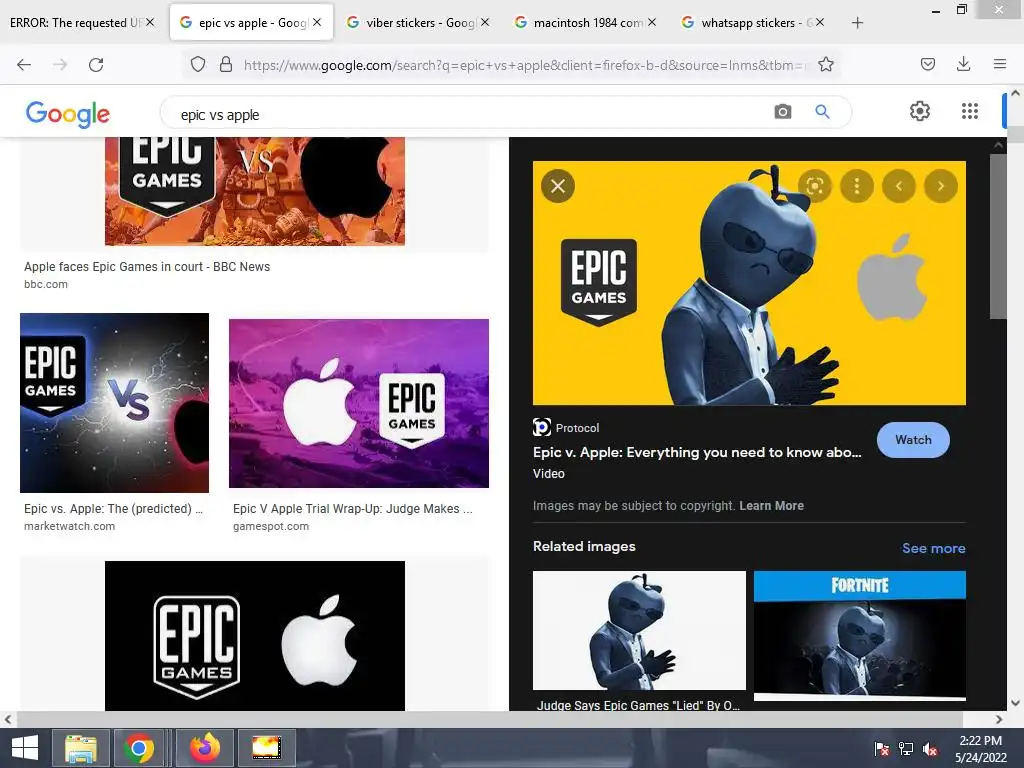This screenshot has width=1024, height=768.
Task: Switch to the macintosh 1984 tab
Action: [588, 23]
